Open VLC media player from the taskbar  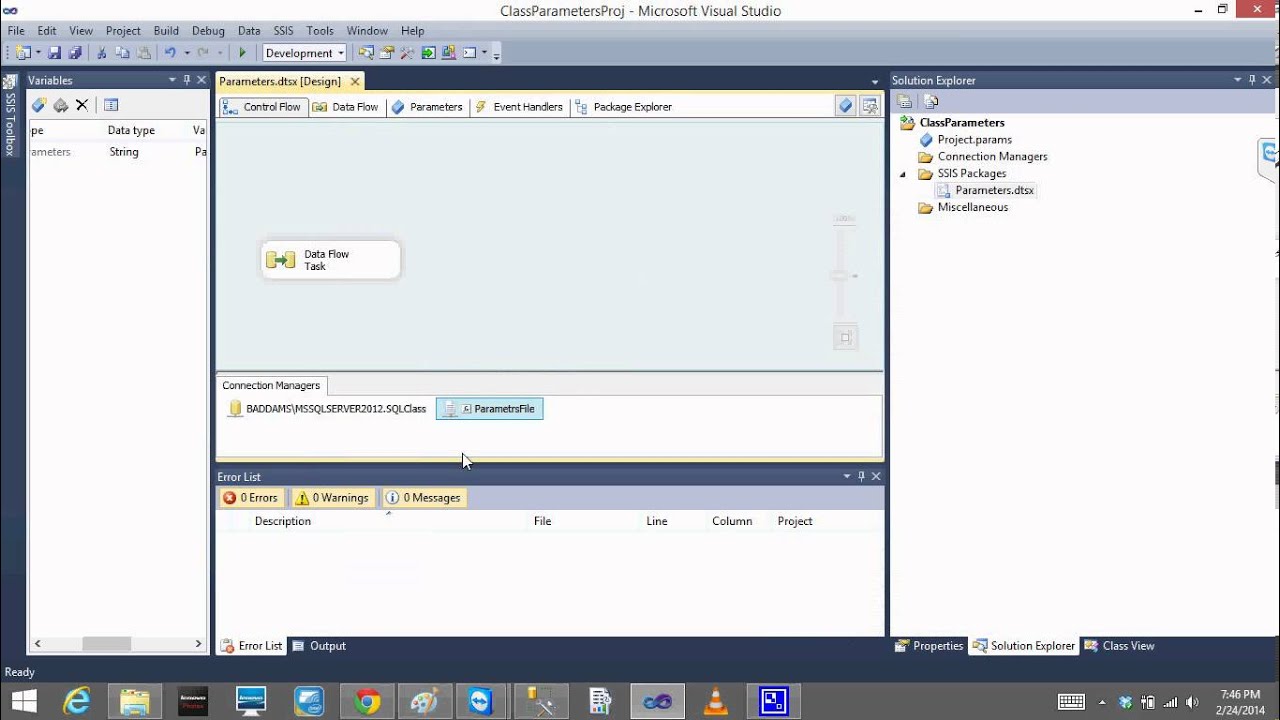(716, 702)
